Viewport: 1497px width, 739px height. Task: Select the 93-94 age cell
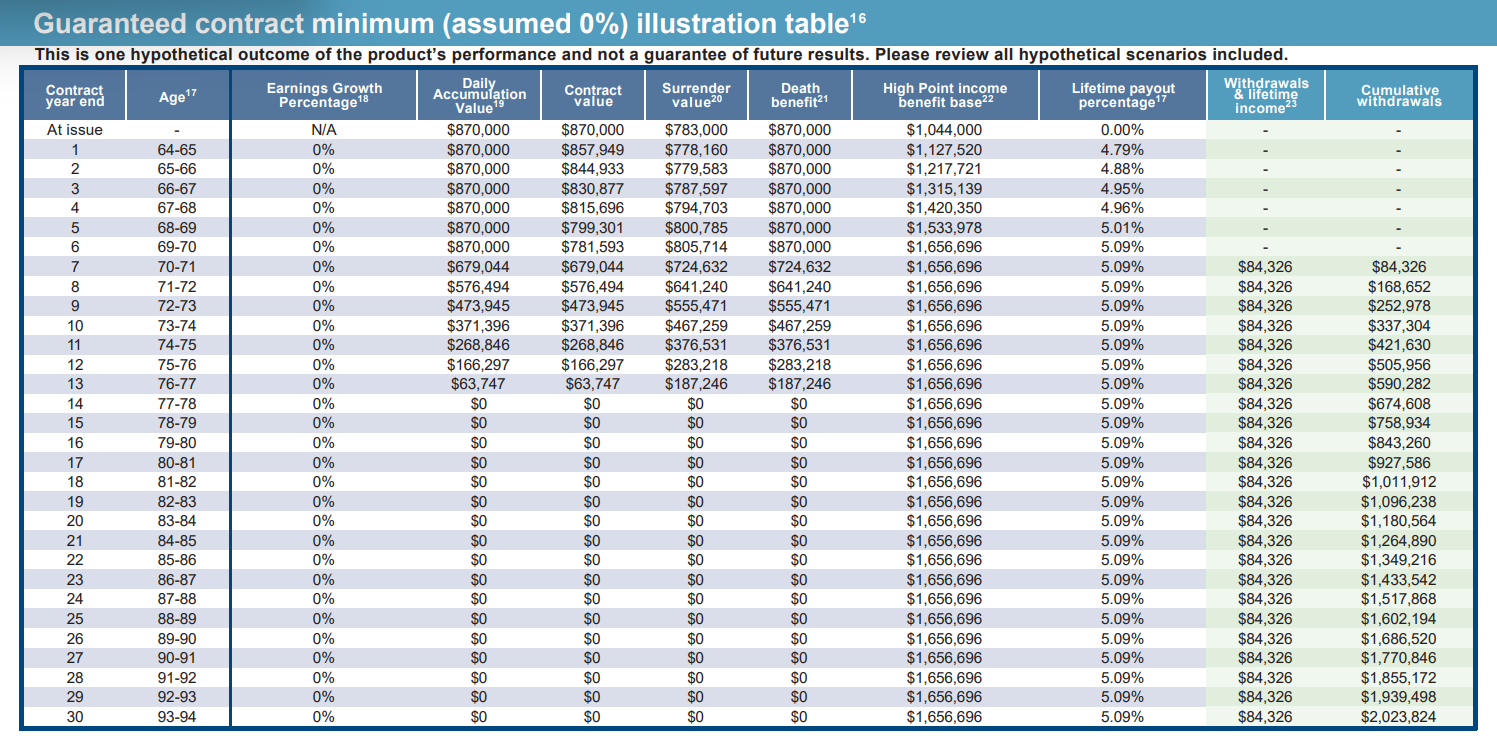177,717
